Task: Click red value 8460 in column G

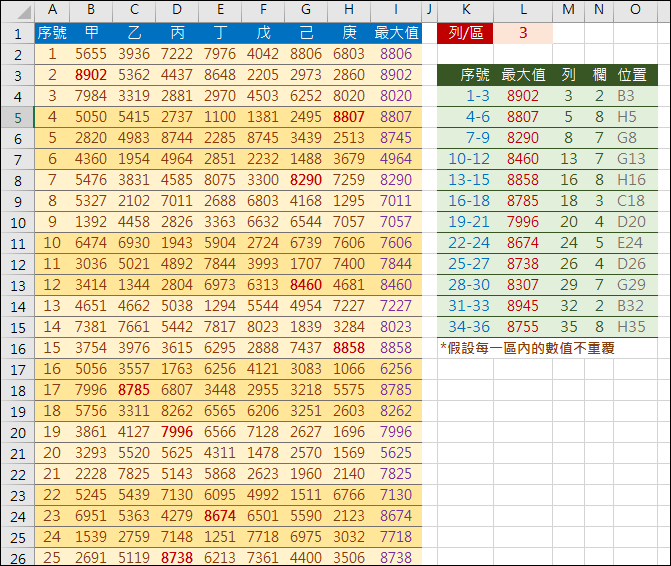Action: point(306,285)
